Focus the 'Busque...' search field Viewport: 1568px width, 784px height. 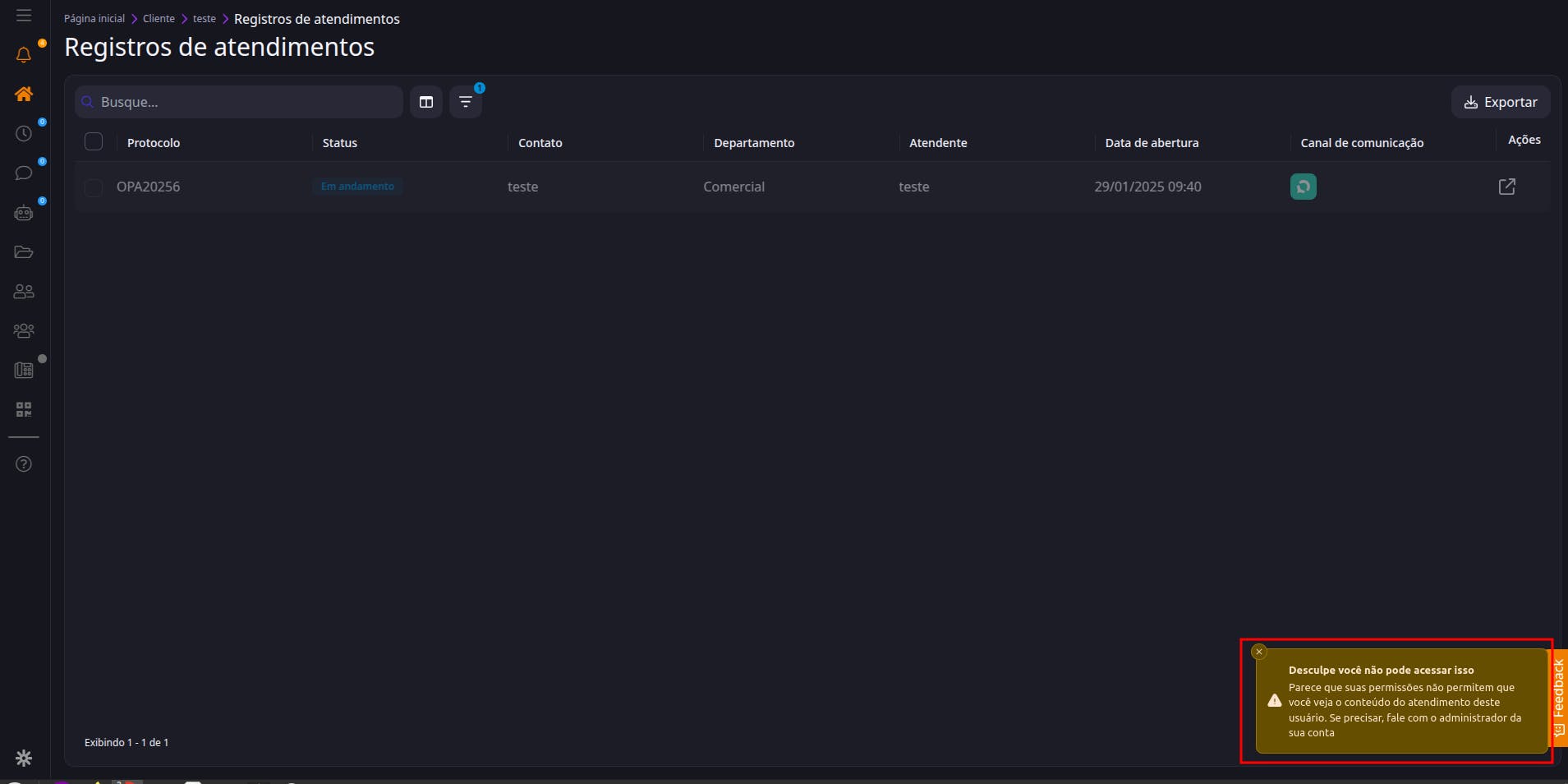tap(239, 102)
